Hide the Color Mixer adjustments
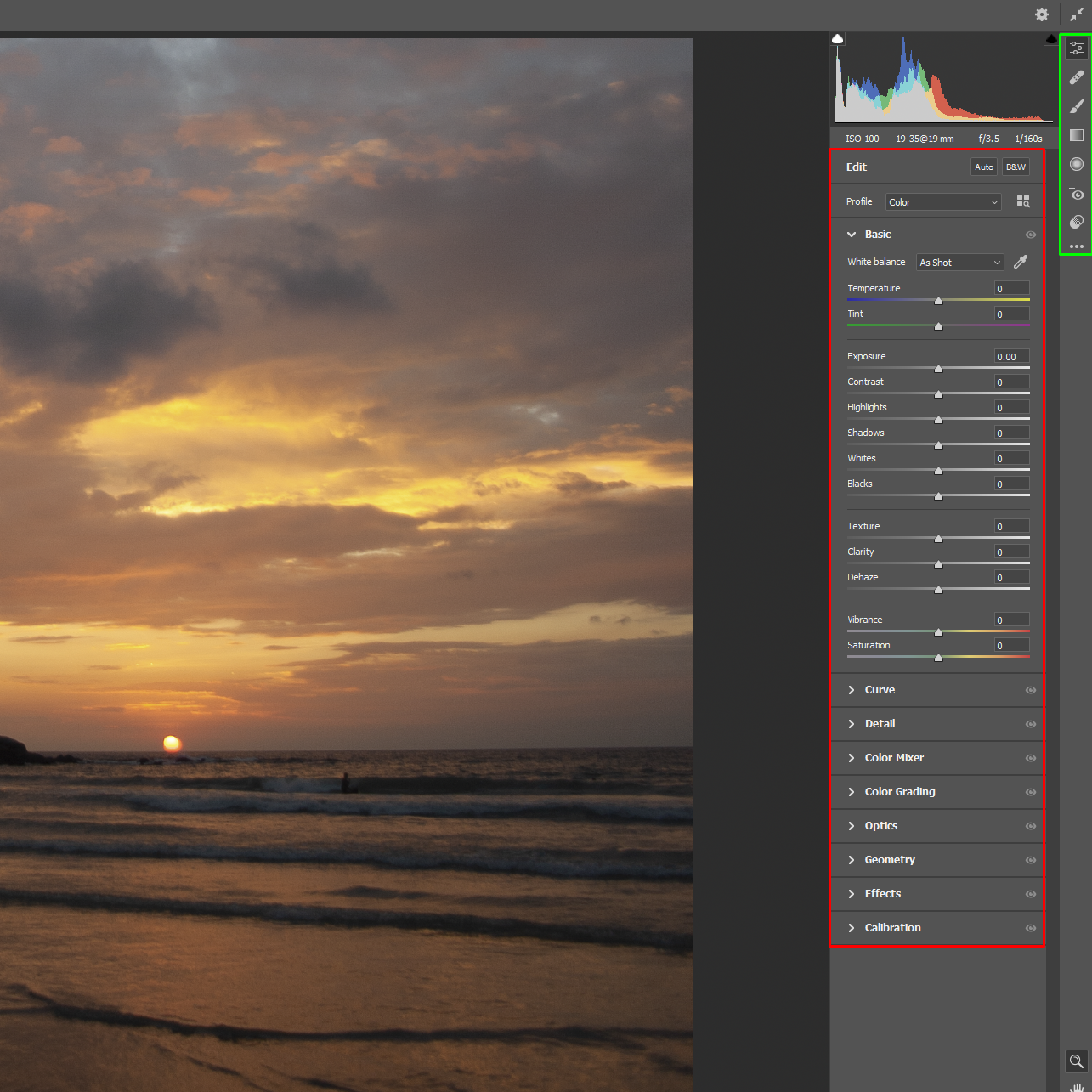 click(x=1031, y=758)
